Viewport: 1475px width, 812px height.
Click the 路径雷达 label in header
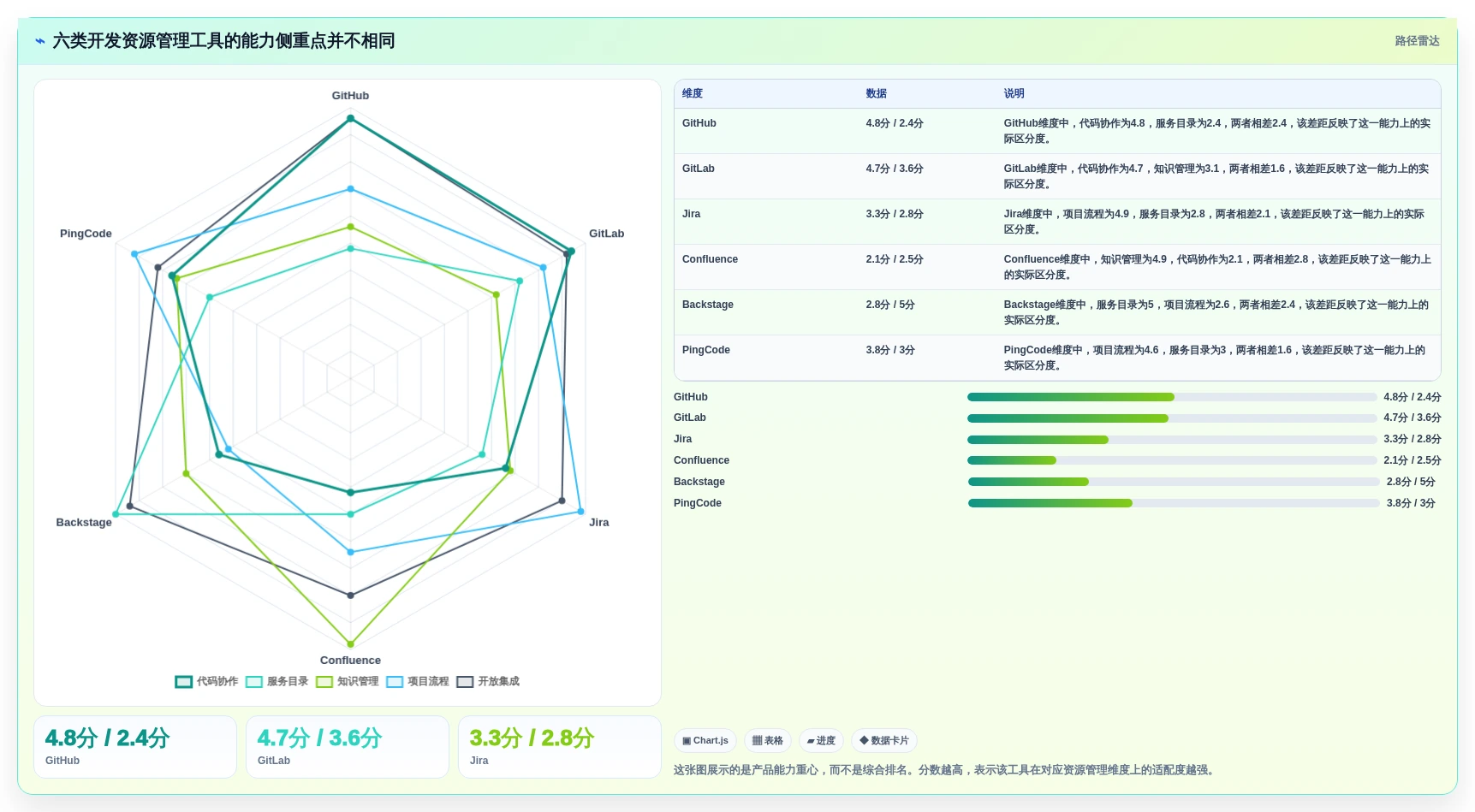click(1417, 41)
